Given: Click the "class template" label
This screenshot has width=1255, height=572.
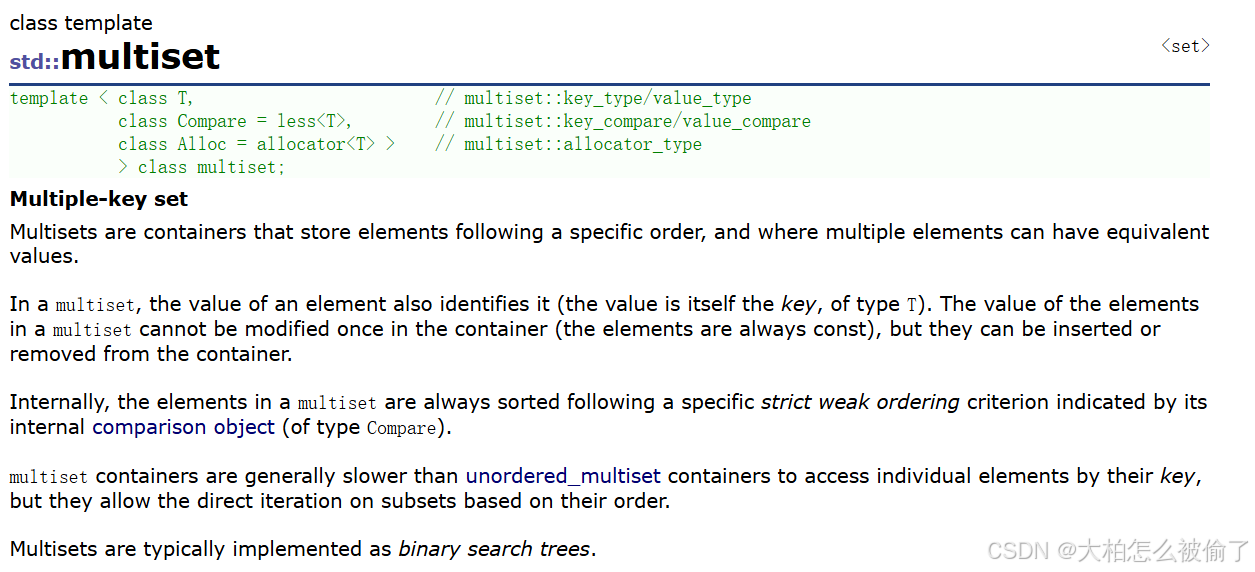Looking at the screenshot, I should tap(81, 22).
